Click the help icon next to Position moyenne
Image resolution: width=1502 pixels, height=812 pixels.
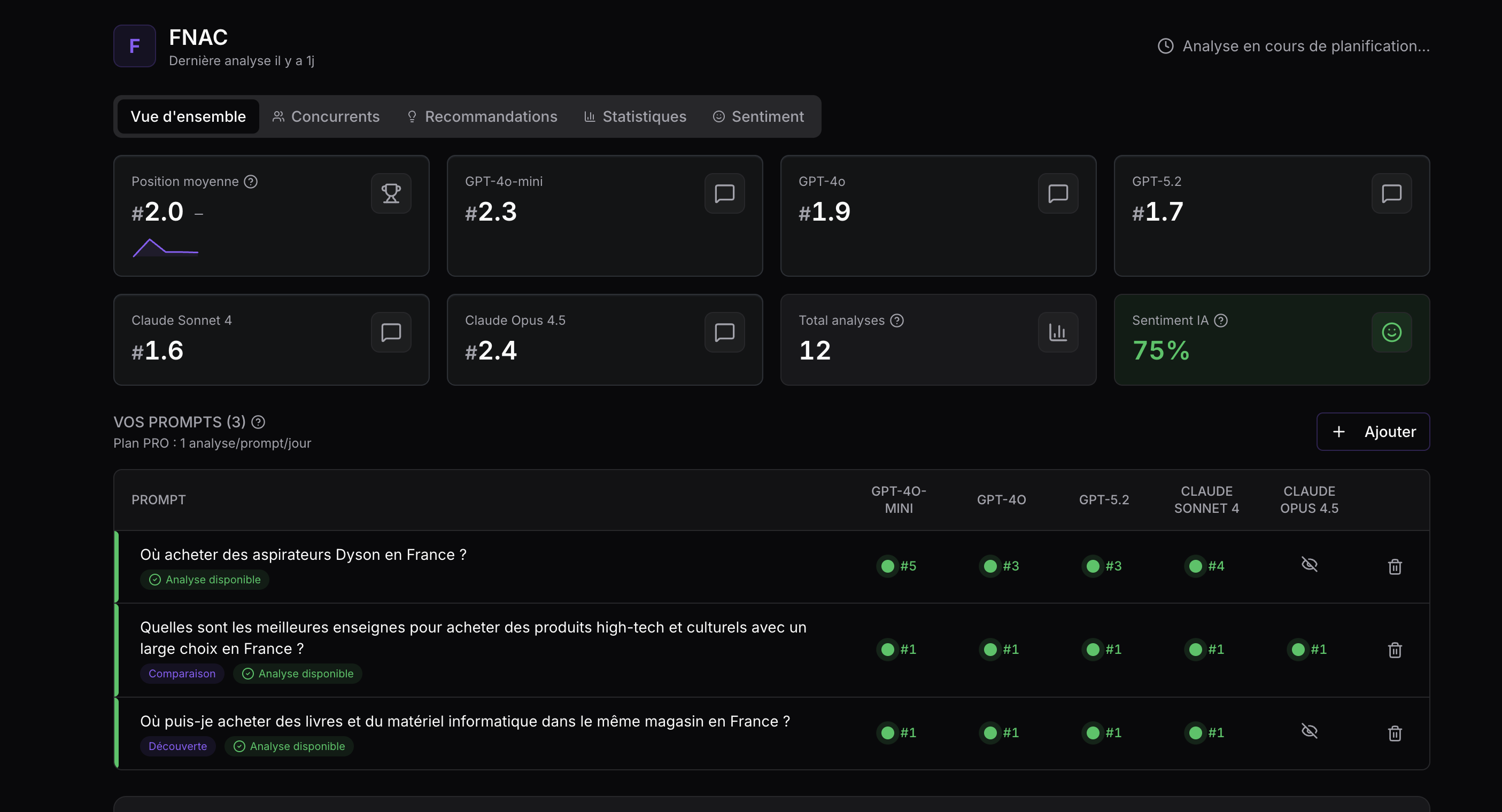coord(251,181)
